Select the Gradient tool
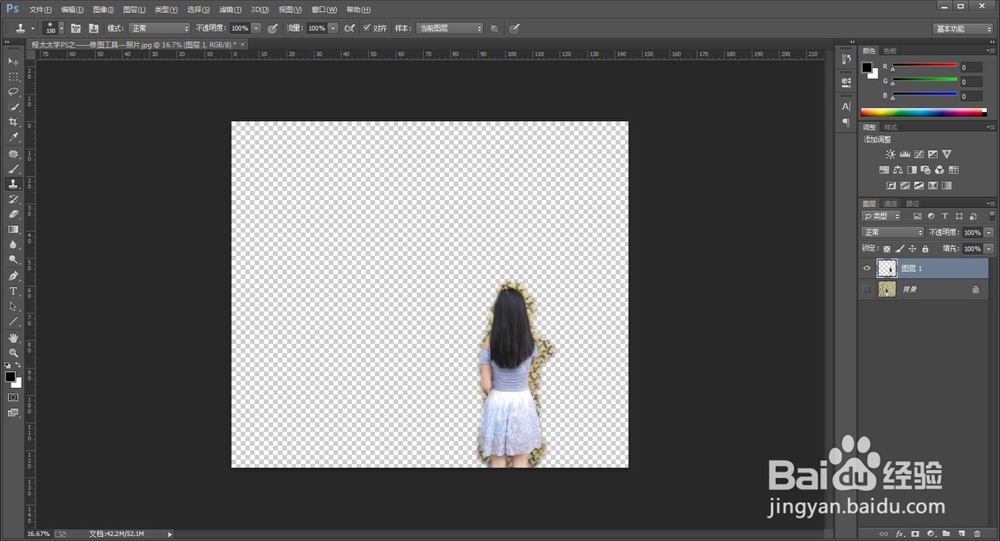The image size is (1000, 541). pyautogui.click(x=13, y=230)
